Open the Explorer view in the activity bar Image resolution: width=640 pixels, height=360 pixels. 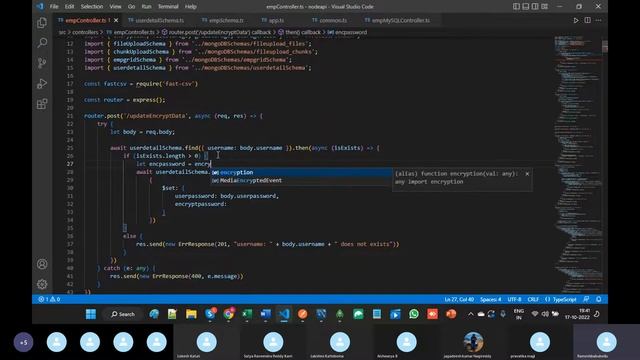42,22
